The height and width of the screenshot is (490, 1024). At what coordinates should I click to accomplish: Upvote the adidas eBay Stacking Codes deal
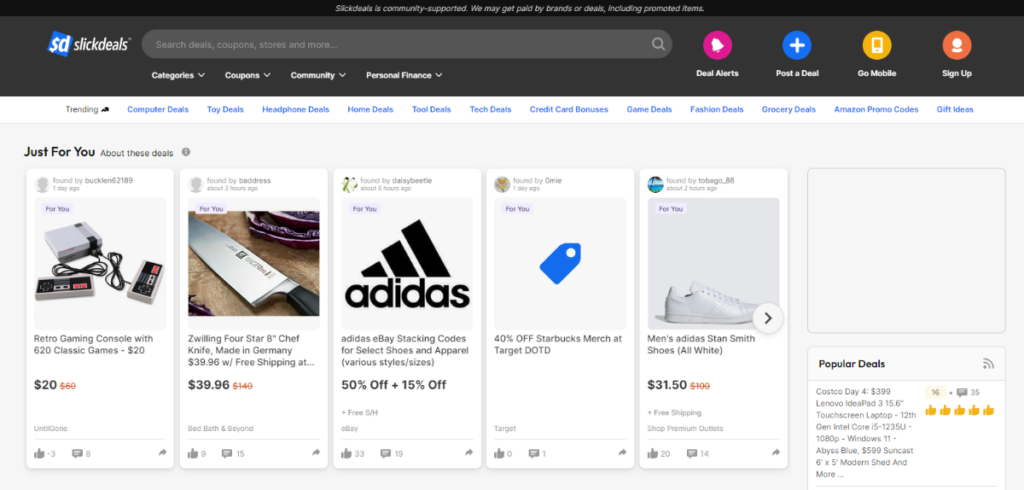coord(346,453)
